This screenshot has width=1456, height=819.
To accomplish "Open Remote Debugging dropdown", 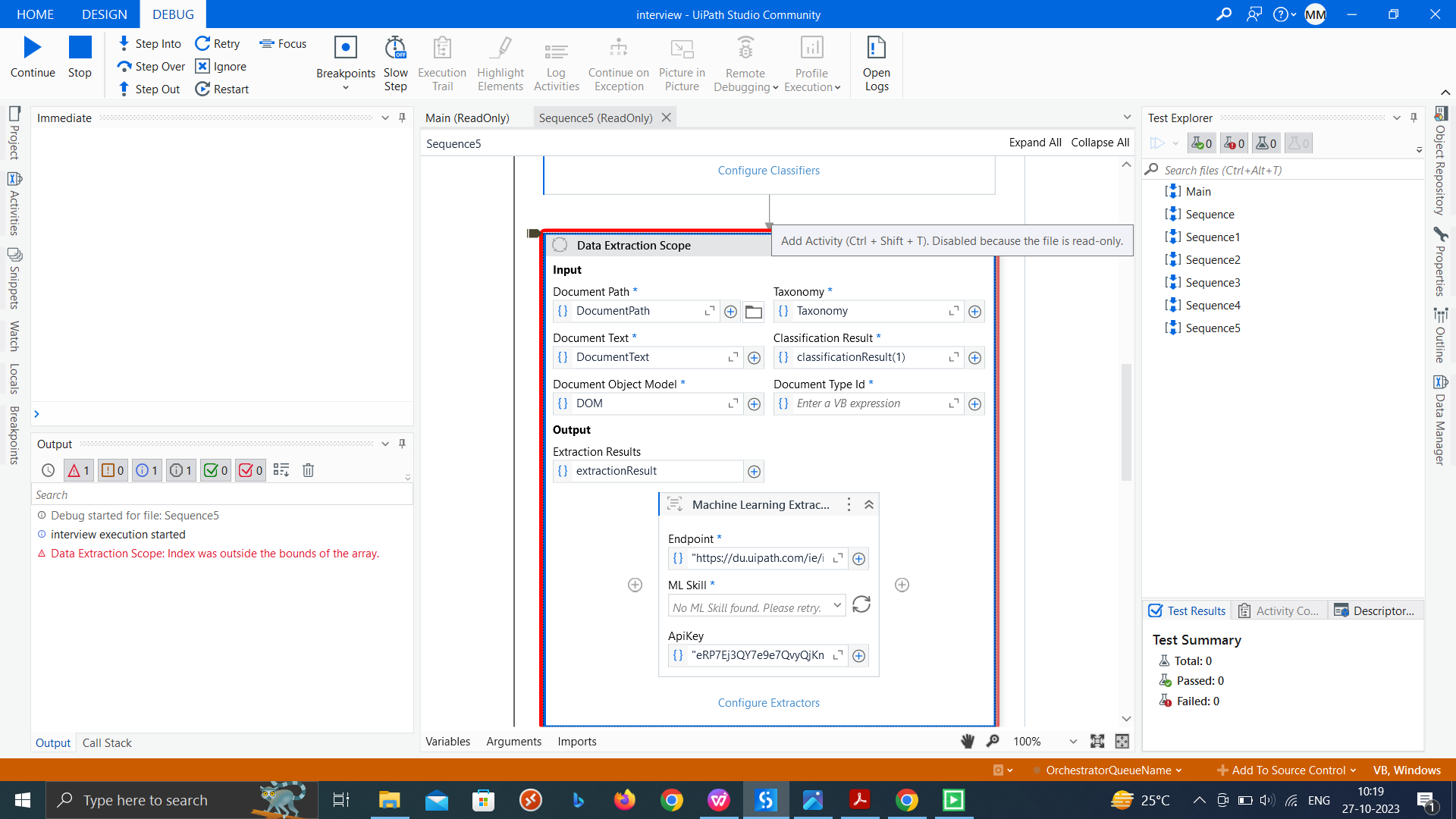I will point(745,64).
